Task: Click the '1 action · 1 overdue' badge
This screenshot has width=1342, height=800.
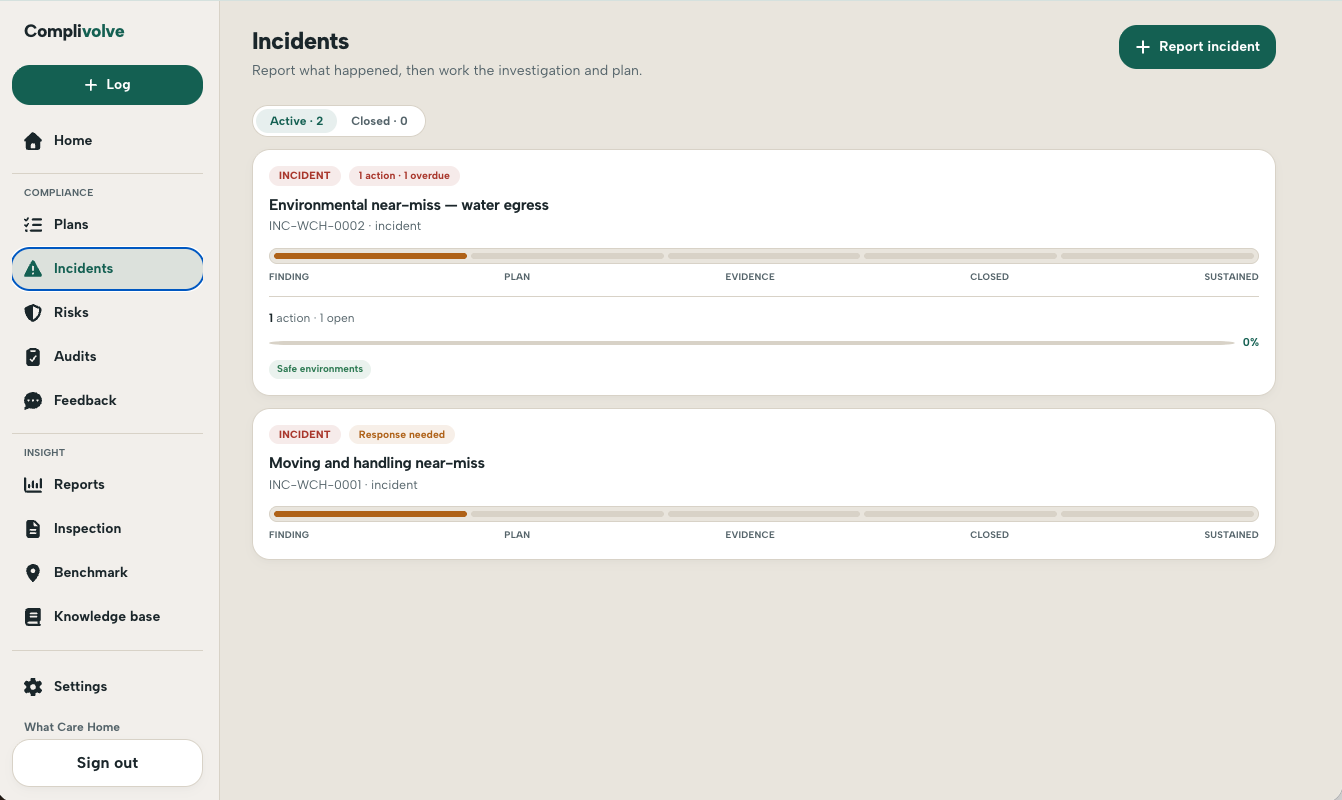Action: (x=404, y=176)
